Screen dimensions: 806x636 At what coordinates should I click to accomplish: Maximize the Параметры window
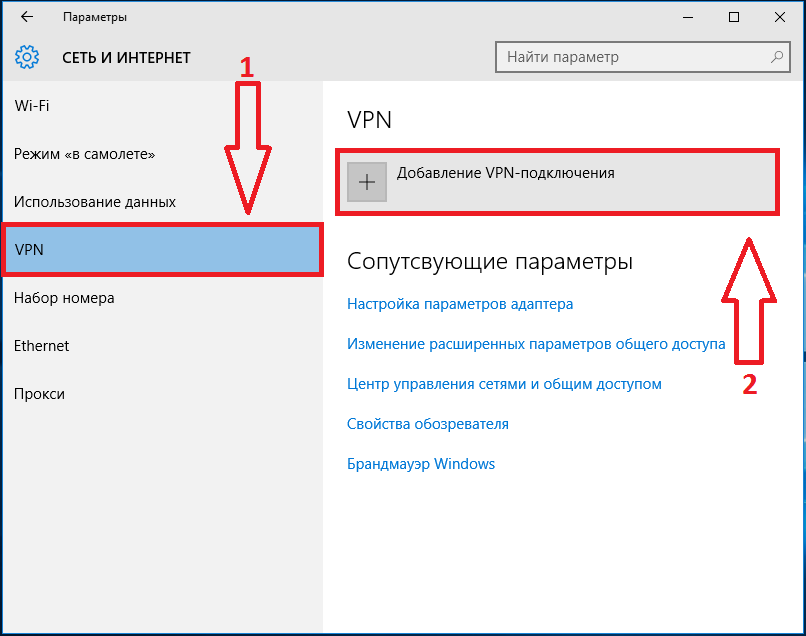tap(734, 17)
